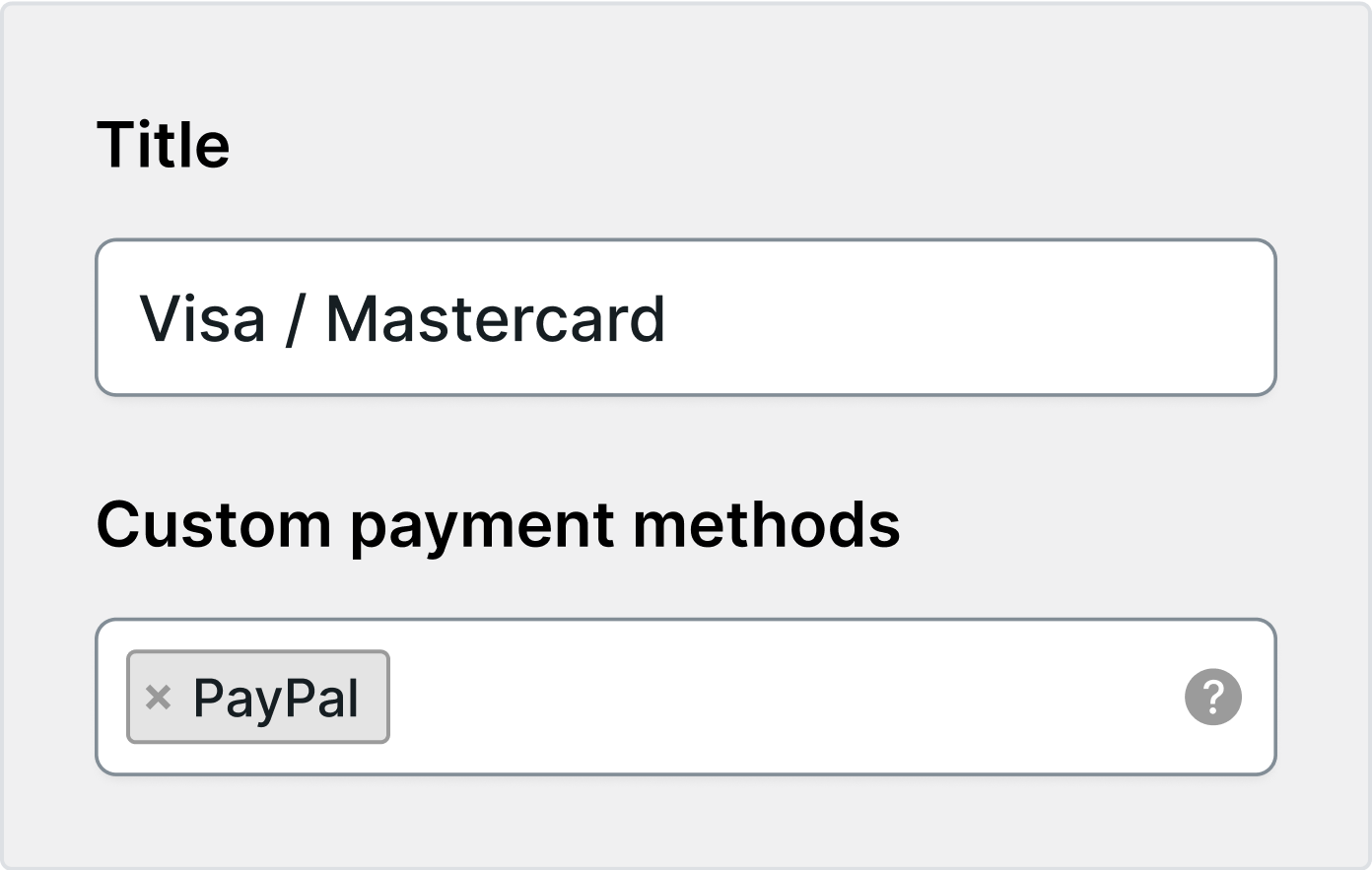Click the "Visa / Mastercard" text

[402, 318]
